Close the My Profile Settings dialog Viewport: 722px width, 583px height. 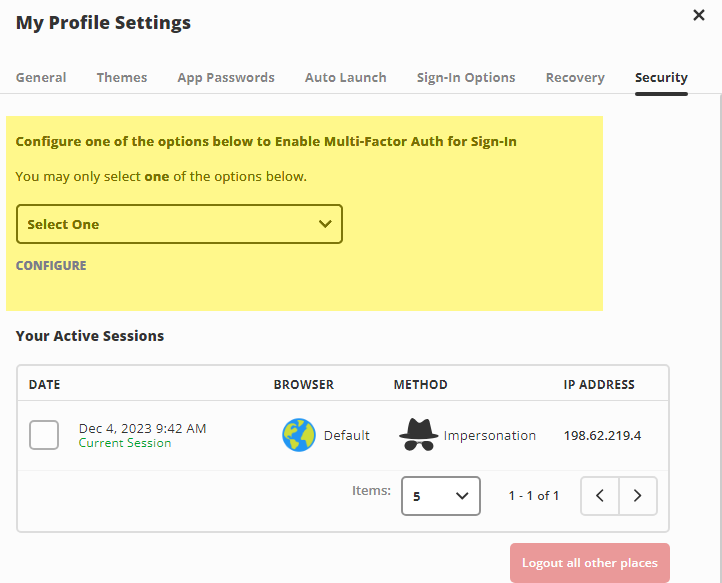pos(698,15)
